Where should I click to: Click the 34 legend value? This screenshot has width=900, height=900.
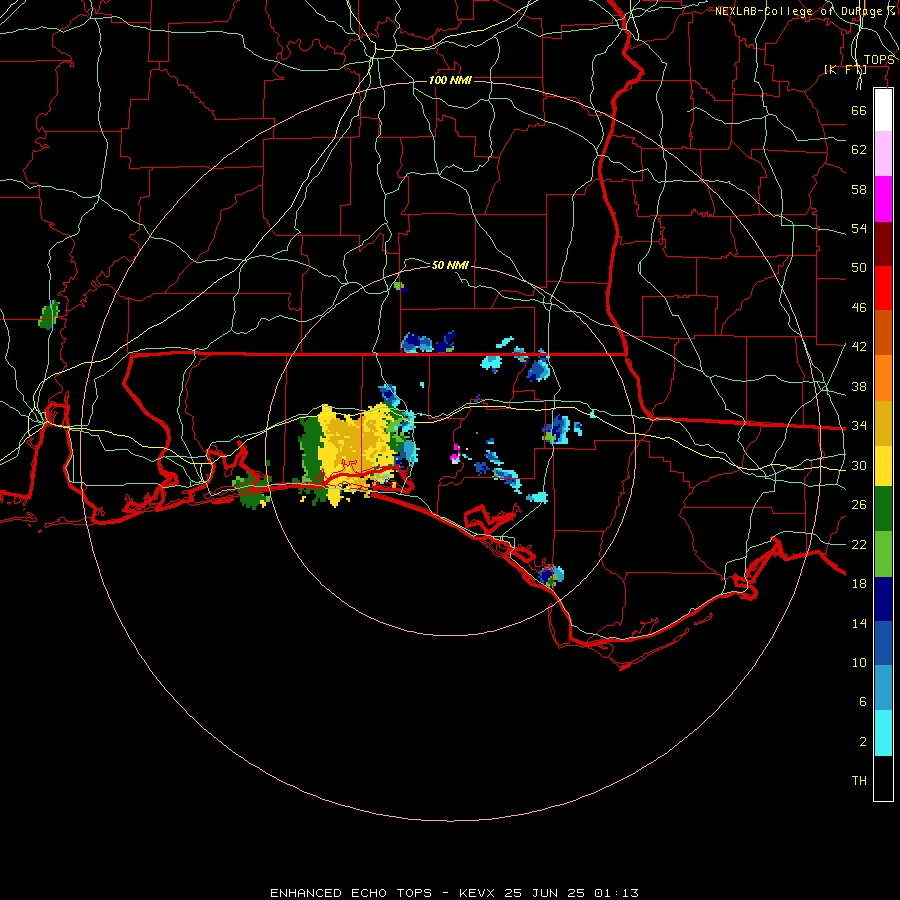(x=859, y=425)
